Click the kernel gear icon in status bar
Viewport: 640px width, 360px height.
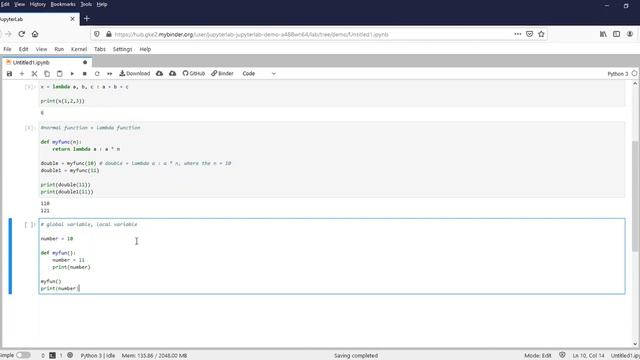click(70, 355)
